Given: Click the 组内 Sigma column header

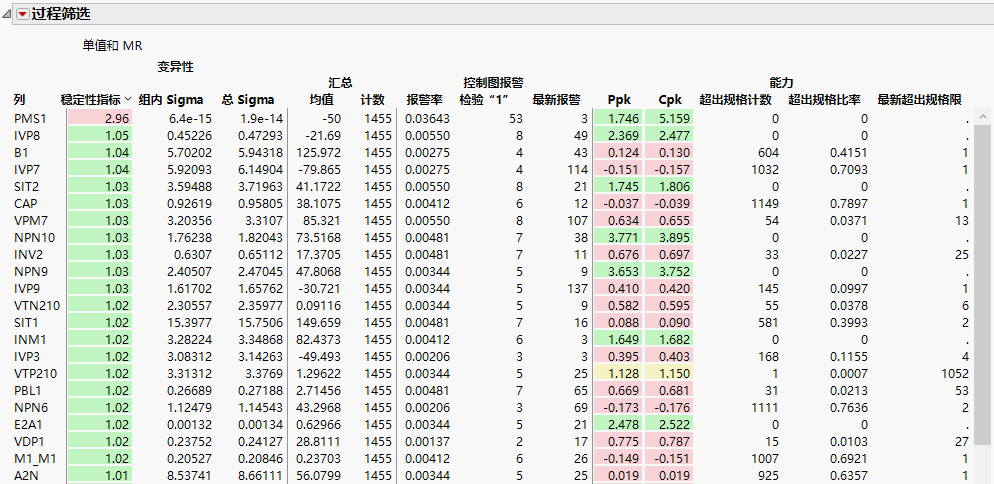Looking at the screenshot, I should pos(171,100).
